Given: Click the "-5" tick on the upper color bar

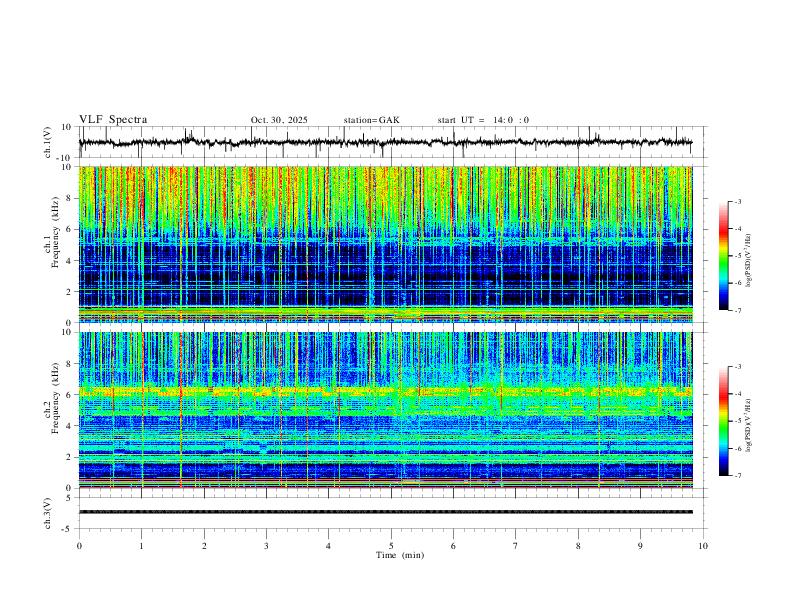Looking at the screenshot, I should tap(737, 256).
